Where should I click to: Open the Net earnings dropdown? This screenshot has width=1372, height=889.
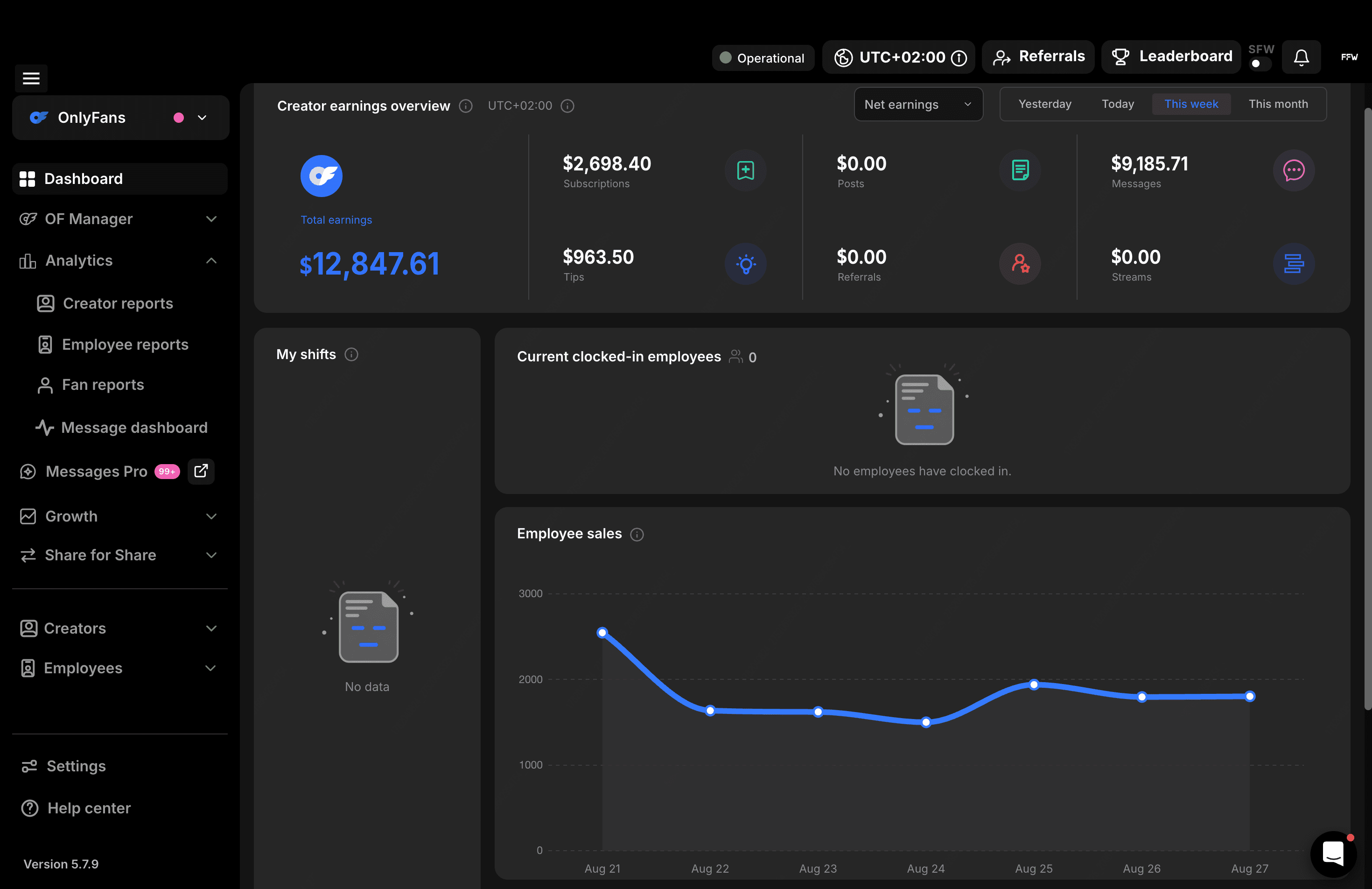click(918, 105)
